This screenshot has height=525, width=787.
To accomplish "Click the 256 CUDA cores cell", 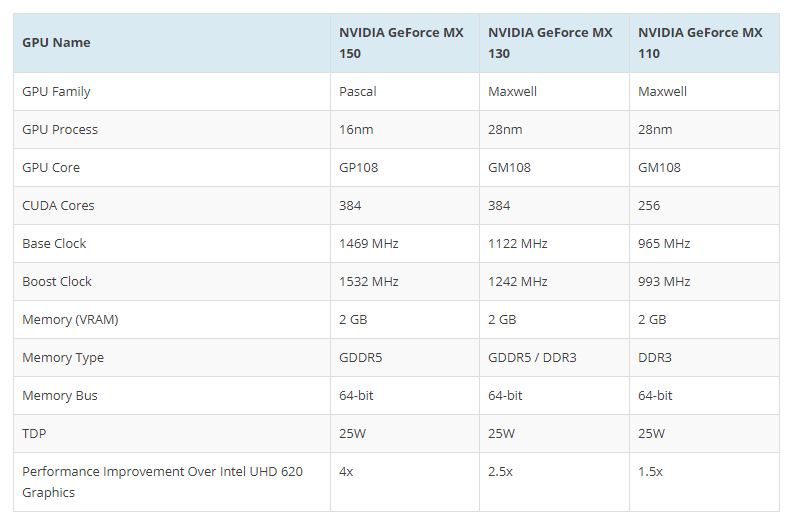I will (650, 205).
